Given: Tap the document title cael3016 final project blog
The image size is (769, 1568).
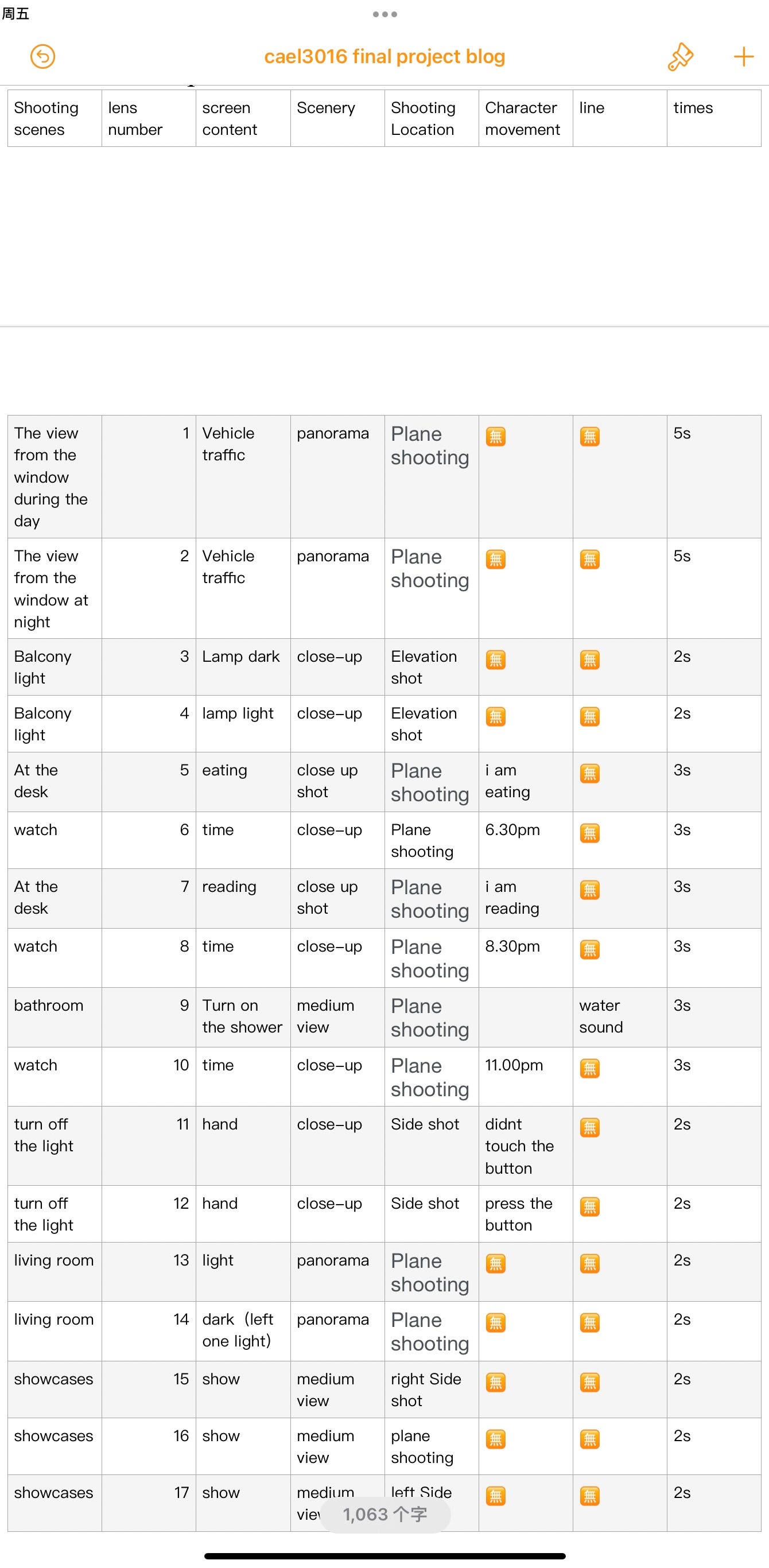Looking at the screenshot, I should coord(384,56).
